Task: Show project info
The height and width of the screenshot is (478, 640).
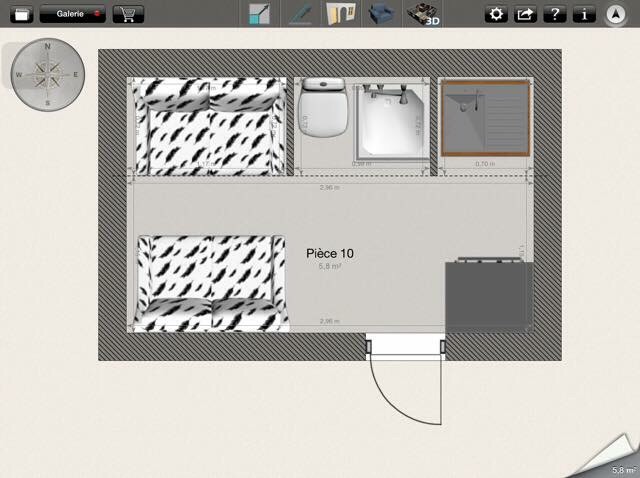Action: coord(583,14)
